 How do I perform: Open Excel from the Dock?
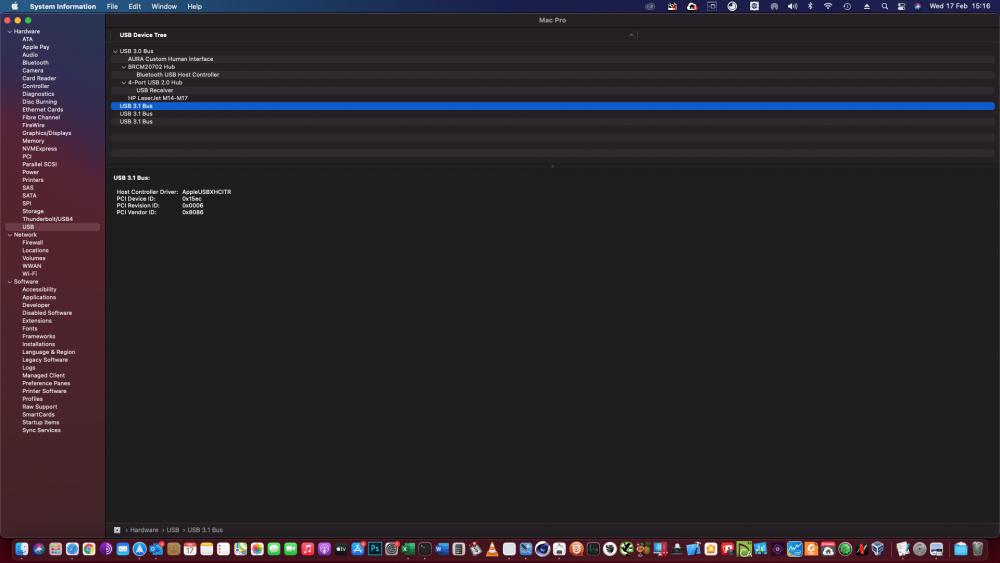408,549
